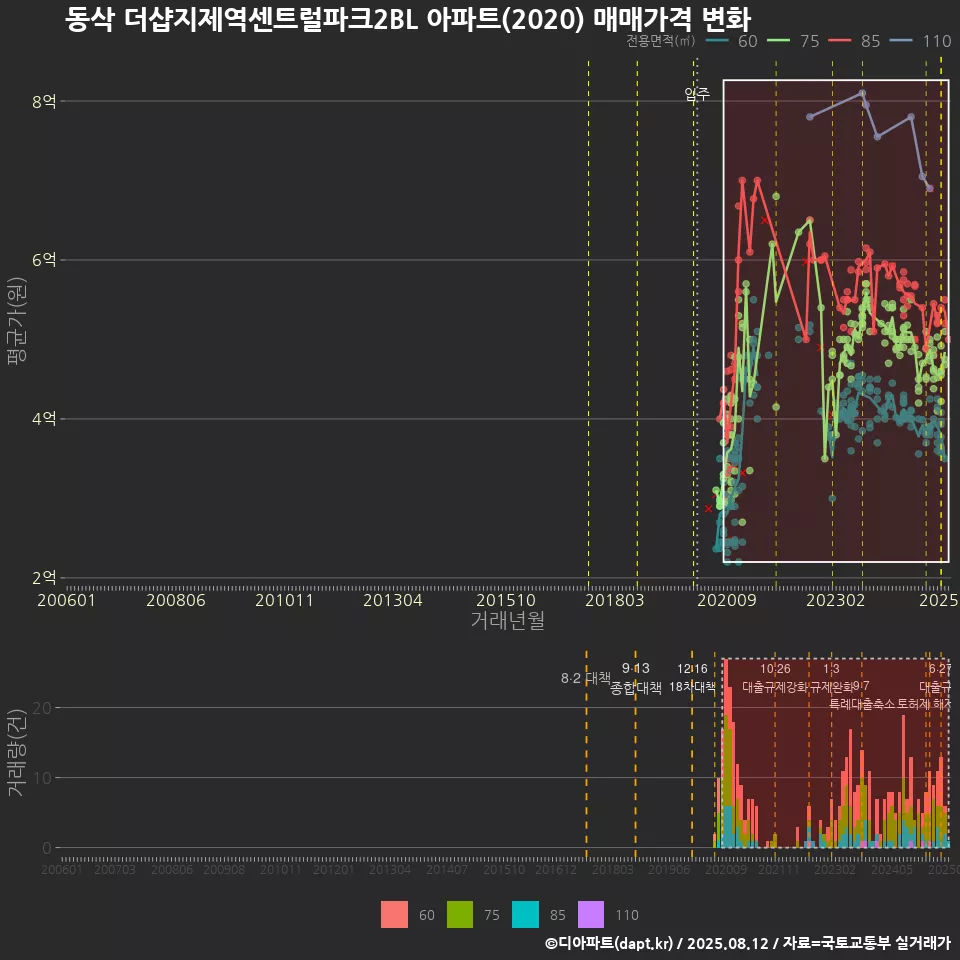Image resolution: width=960 pixels, height=960 pixels.
Task: Click the 110 blue line swatch in top legend
Action: (901, 41)
